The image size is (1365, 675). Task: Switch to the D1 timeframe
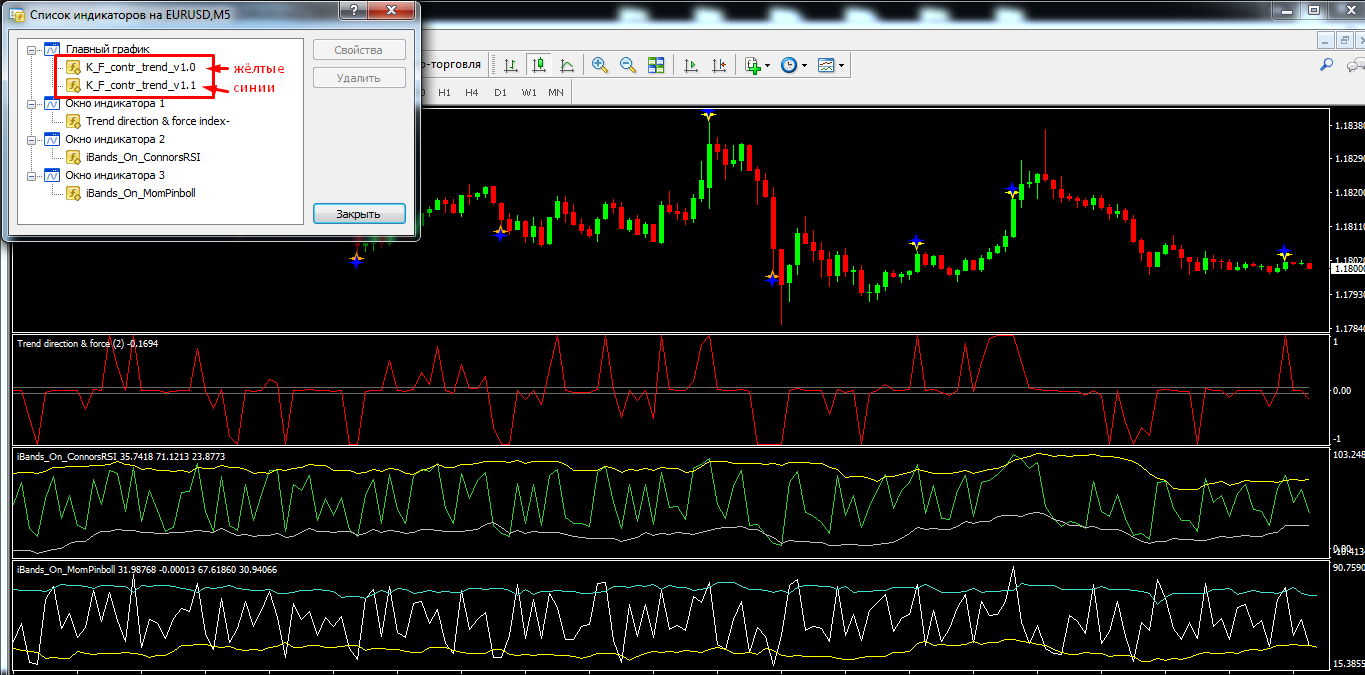tap(500, 92)
